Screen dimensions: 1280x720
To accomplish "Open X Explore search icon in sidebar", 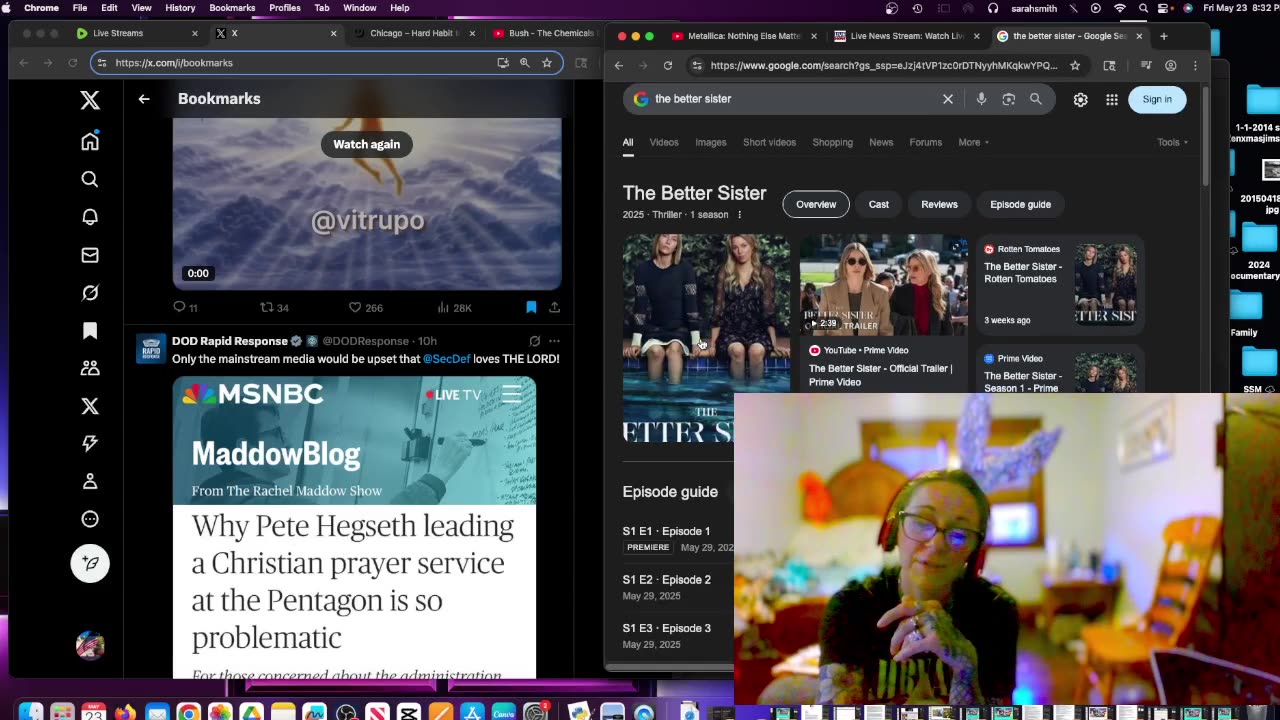I will point(90,179).
